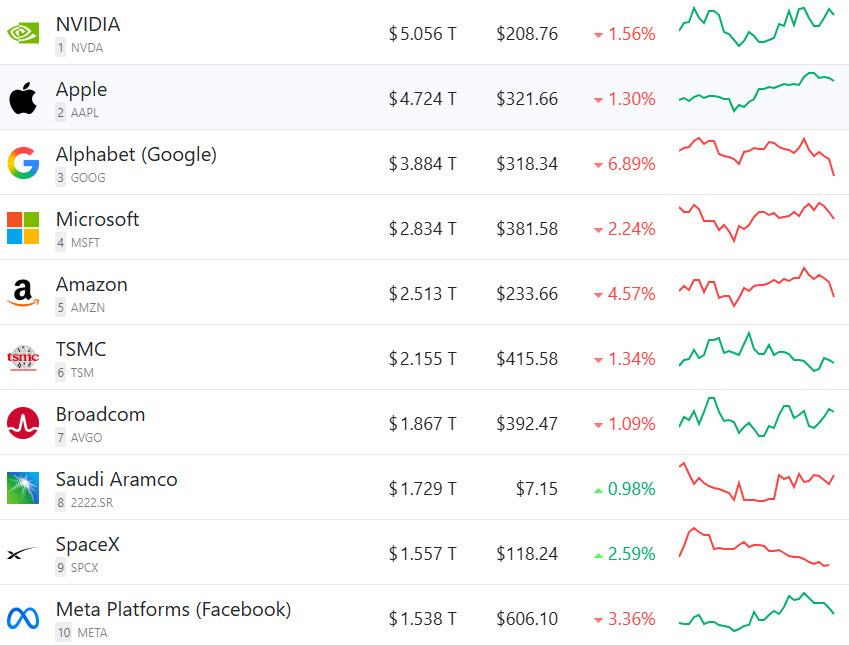The image size is (849, 645).
Task: Open the Alphabet (Google) company page
Action: (136, 155)
